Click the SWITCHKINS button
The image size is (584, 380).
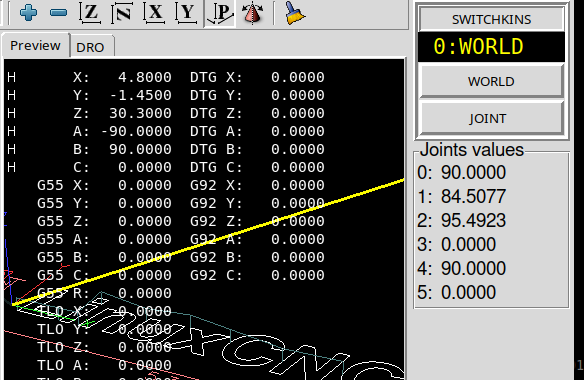click(x=491, y=19)
